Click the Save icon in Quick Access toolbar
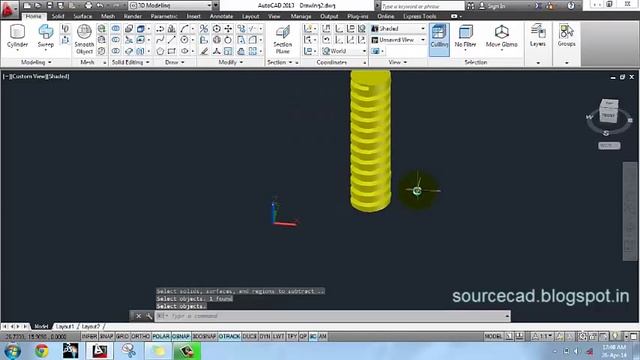Screen dimensions: 640x360 [x=49, y=5]
